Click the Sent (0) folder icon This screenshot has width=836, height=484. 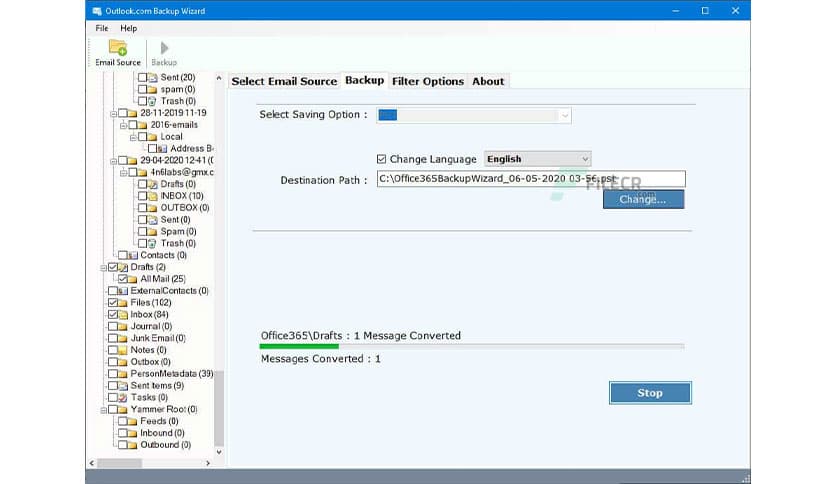click(x=152, y=220)
